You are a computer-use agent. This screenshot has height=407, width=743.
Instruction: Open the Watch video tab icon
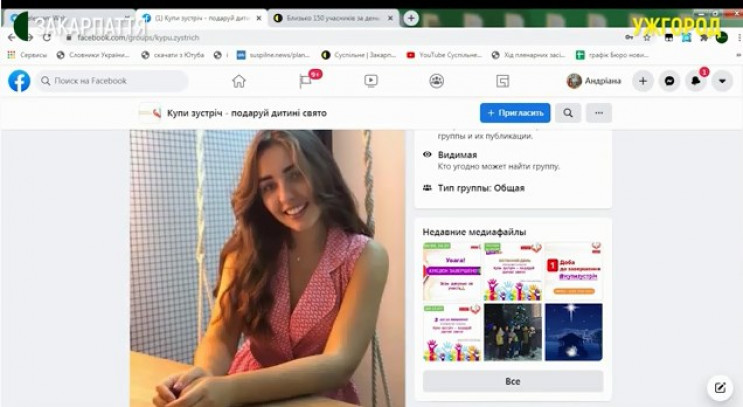pos(371,81)
